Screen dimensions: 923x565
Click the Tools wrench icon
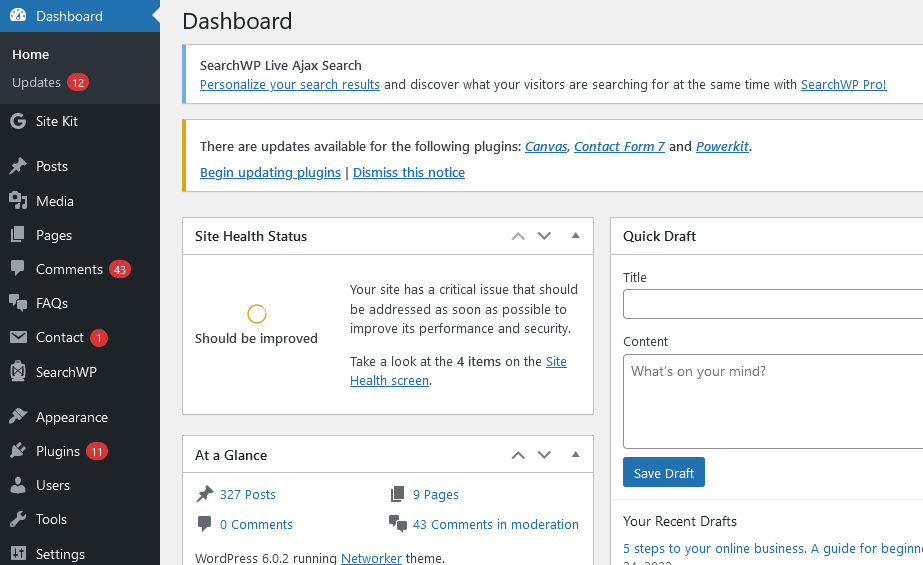coord(18,519)
